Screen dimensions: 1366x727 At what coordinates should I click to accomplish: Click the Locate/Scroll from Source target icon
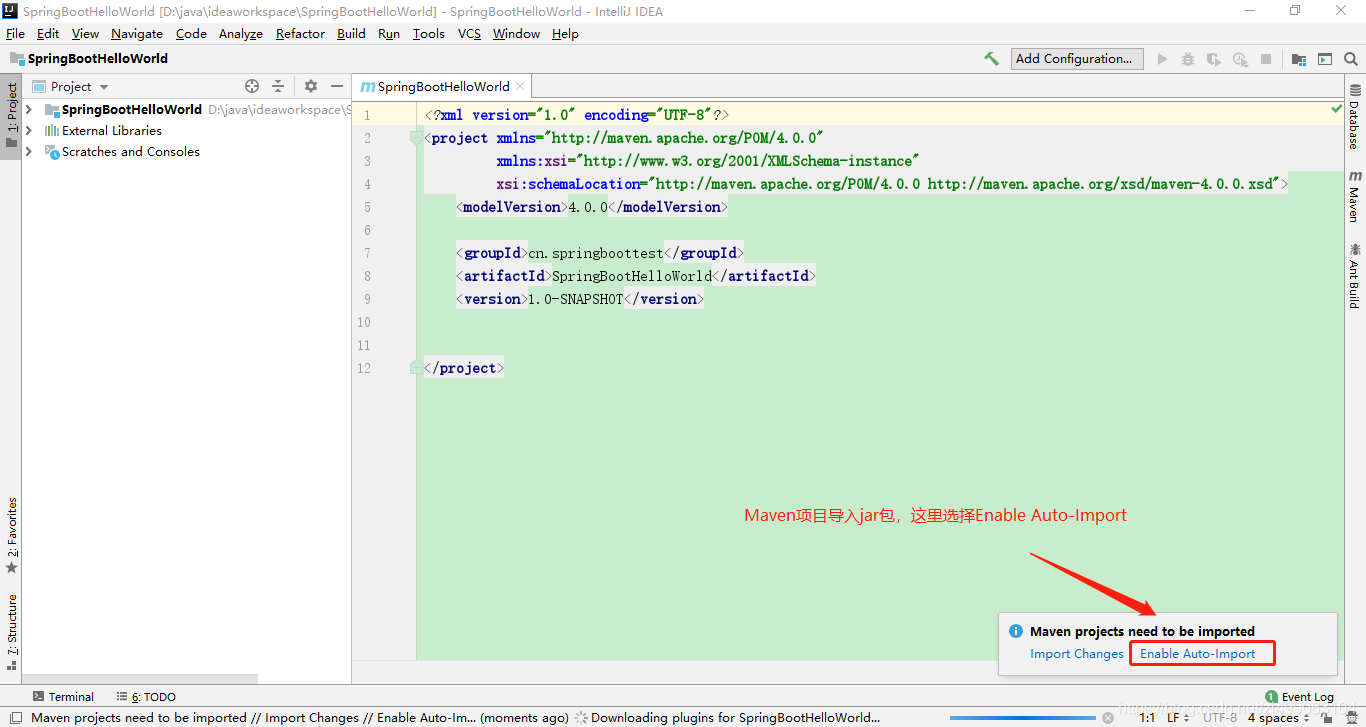click(x=252, y=87)
